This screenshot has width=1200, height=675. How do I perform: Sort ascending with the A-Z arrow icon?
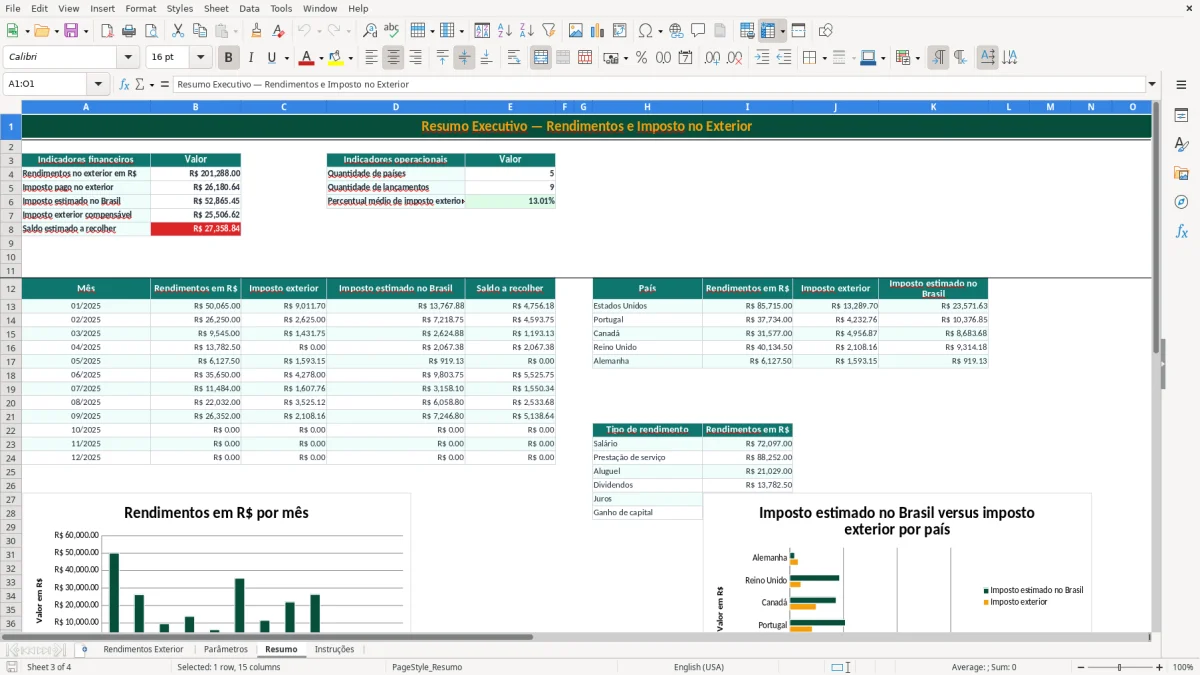tap(505, 31)
